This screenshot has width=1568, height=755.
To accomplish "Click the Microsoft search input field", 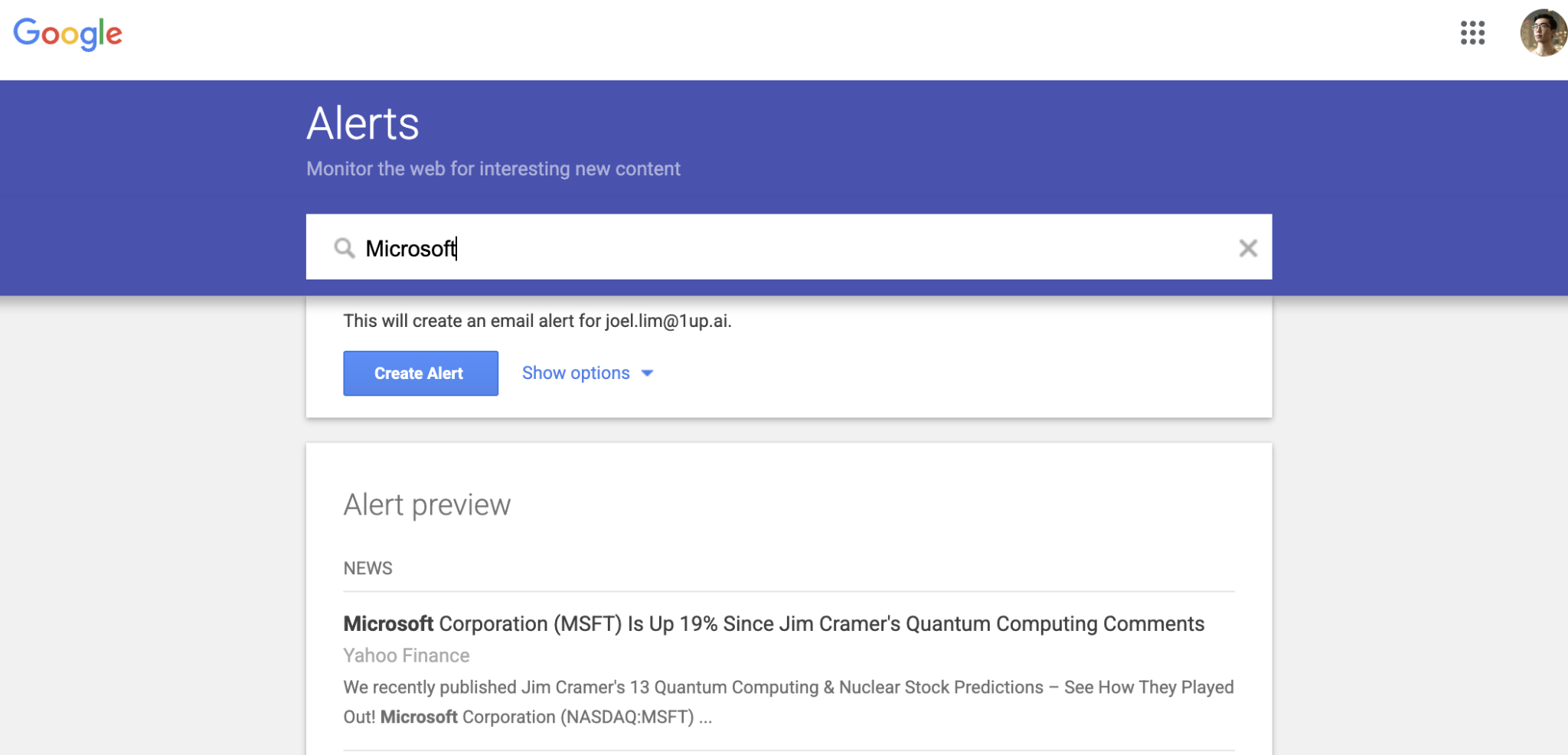I will [x=789, y=247].
